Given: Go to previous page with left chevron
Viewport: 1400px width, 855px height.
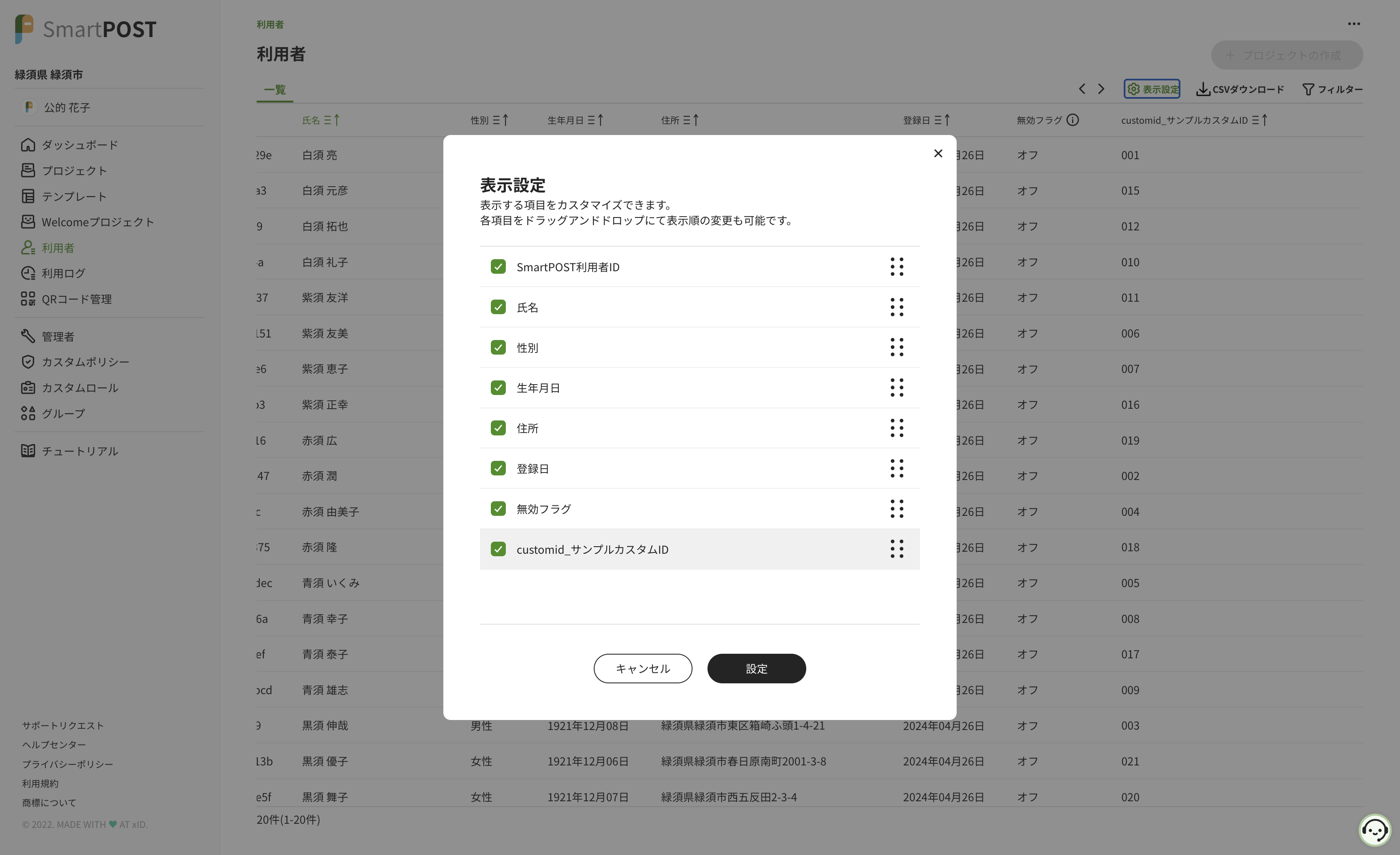Looking at the screenshot, I should click(1082, 89).
